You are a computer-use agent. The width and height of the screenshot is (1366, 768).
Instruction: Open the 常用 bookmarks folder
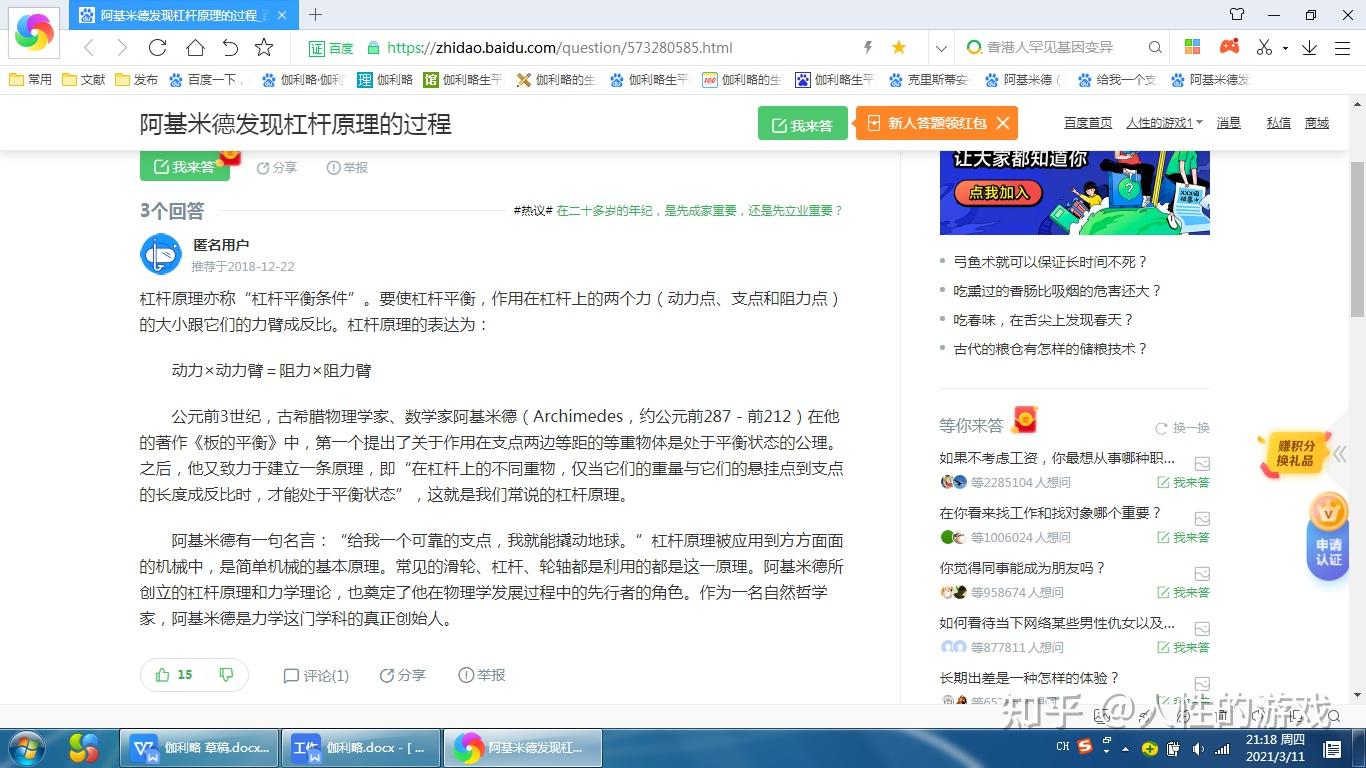pos(30,79)
